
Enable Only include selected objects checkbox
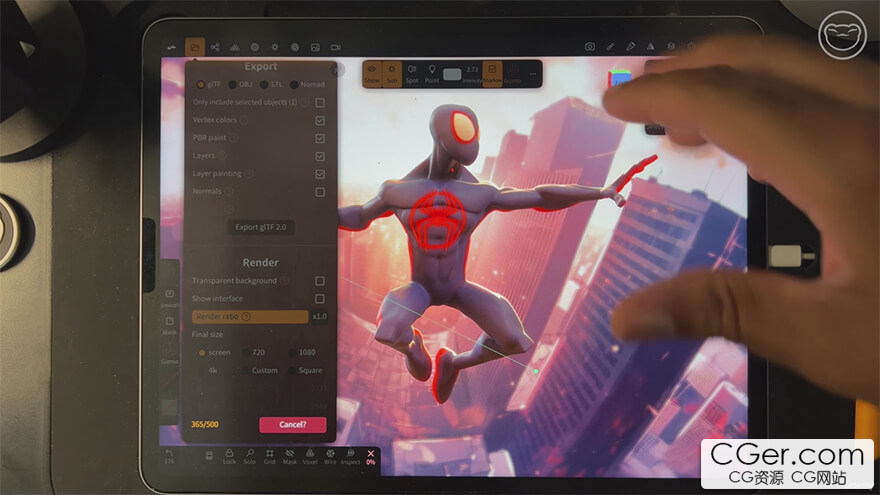tap(320, 103)
